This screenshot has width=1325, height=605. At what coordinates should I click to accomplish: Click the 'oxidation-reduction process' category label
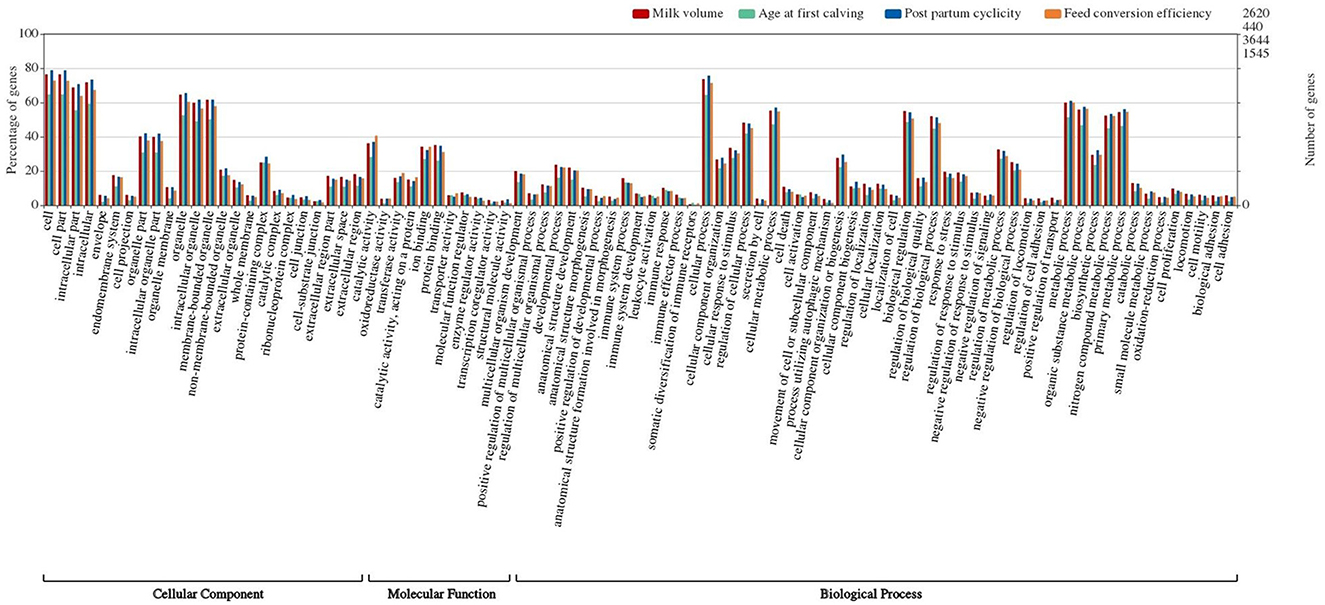1152,286
